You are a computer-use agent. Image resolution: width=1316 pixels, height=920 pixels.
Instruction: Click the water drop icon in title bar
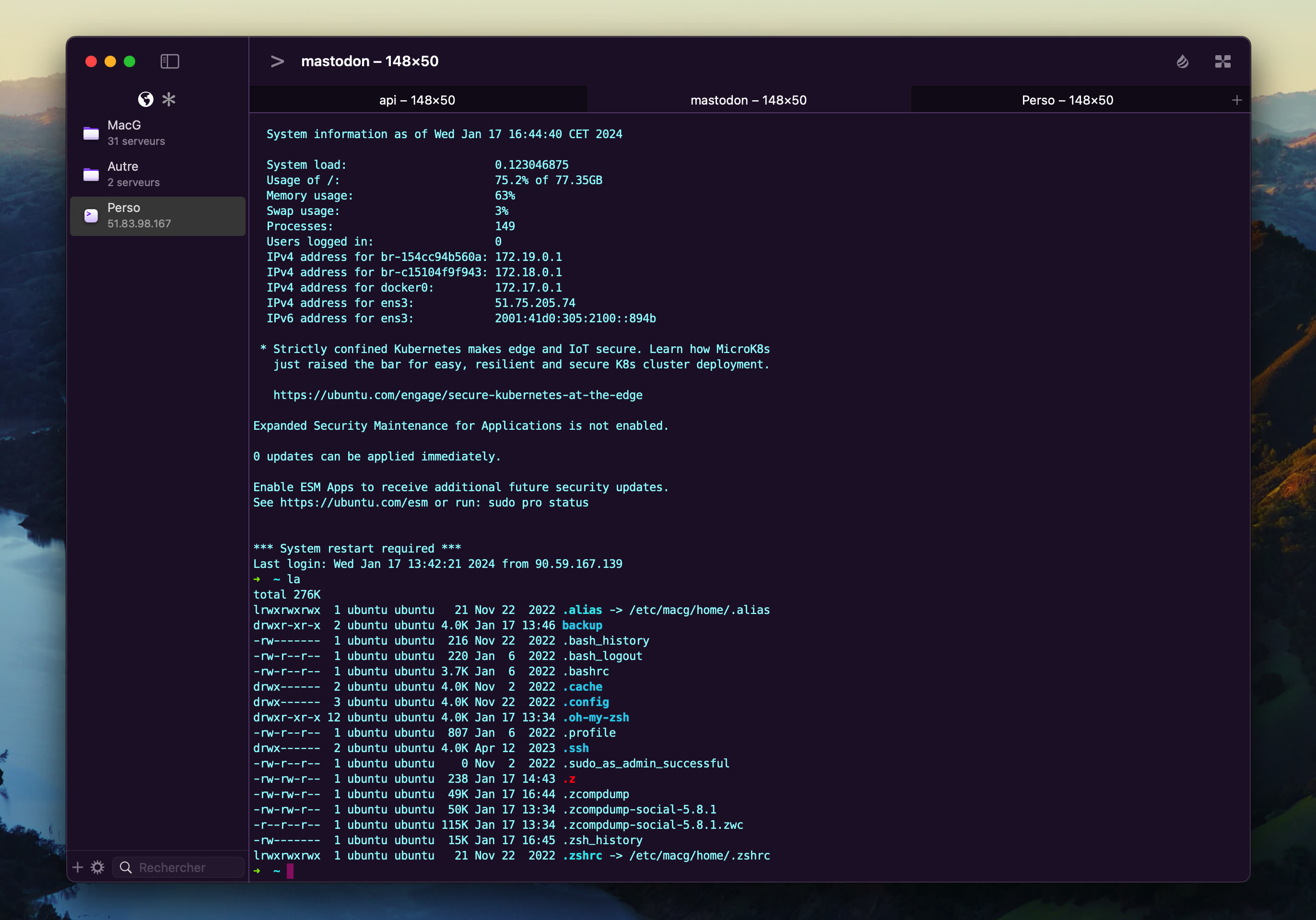(1182, 62)
